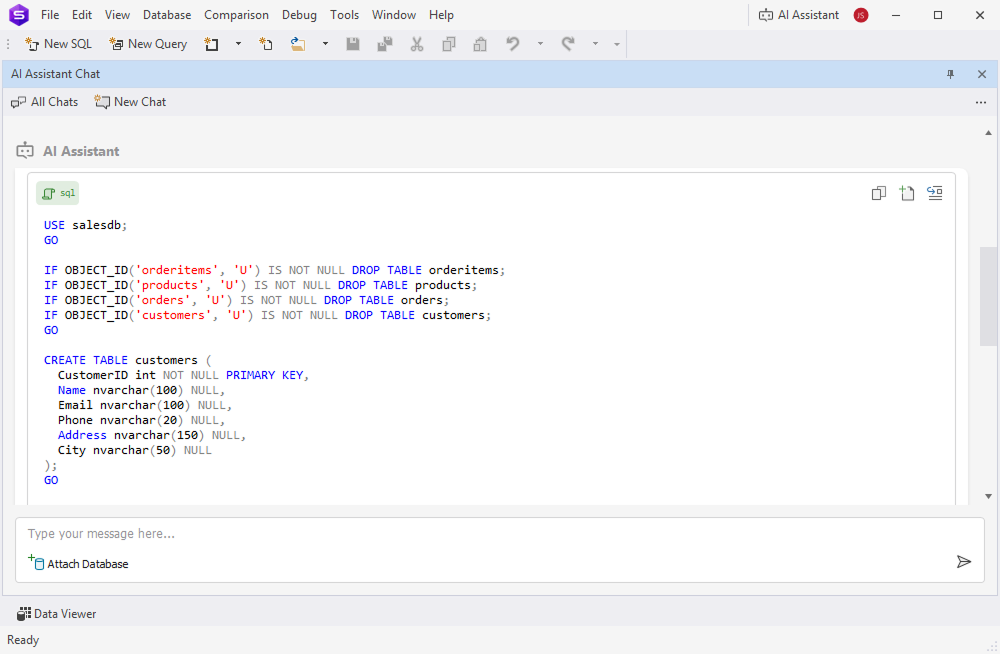This screenshot has height=654, width=1000.
Task: Open the Redo dropdown arrow
Action: [x=594, y=44]
